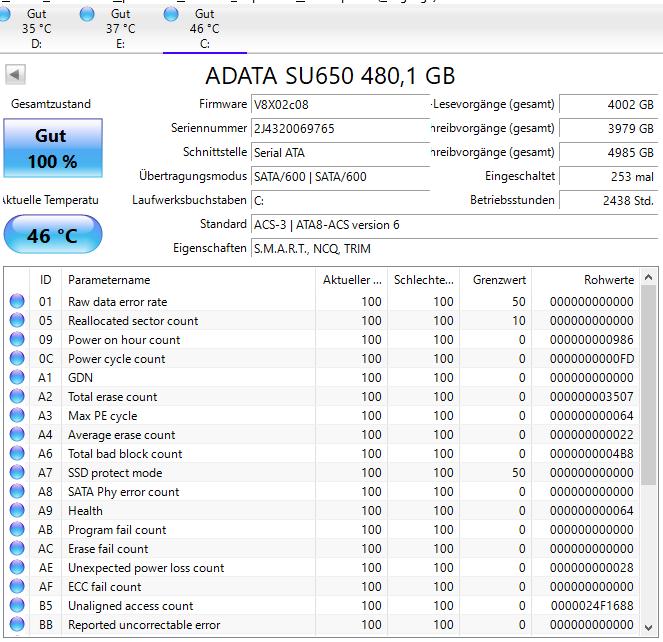Click the status icon for SSD protect mode
Viewport: 663px width, 642px height.
(x=17, y=473)
